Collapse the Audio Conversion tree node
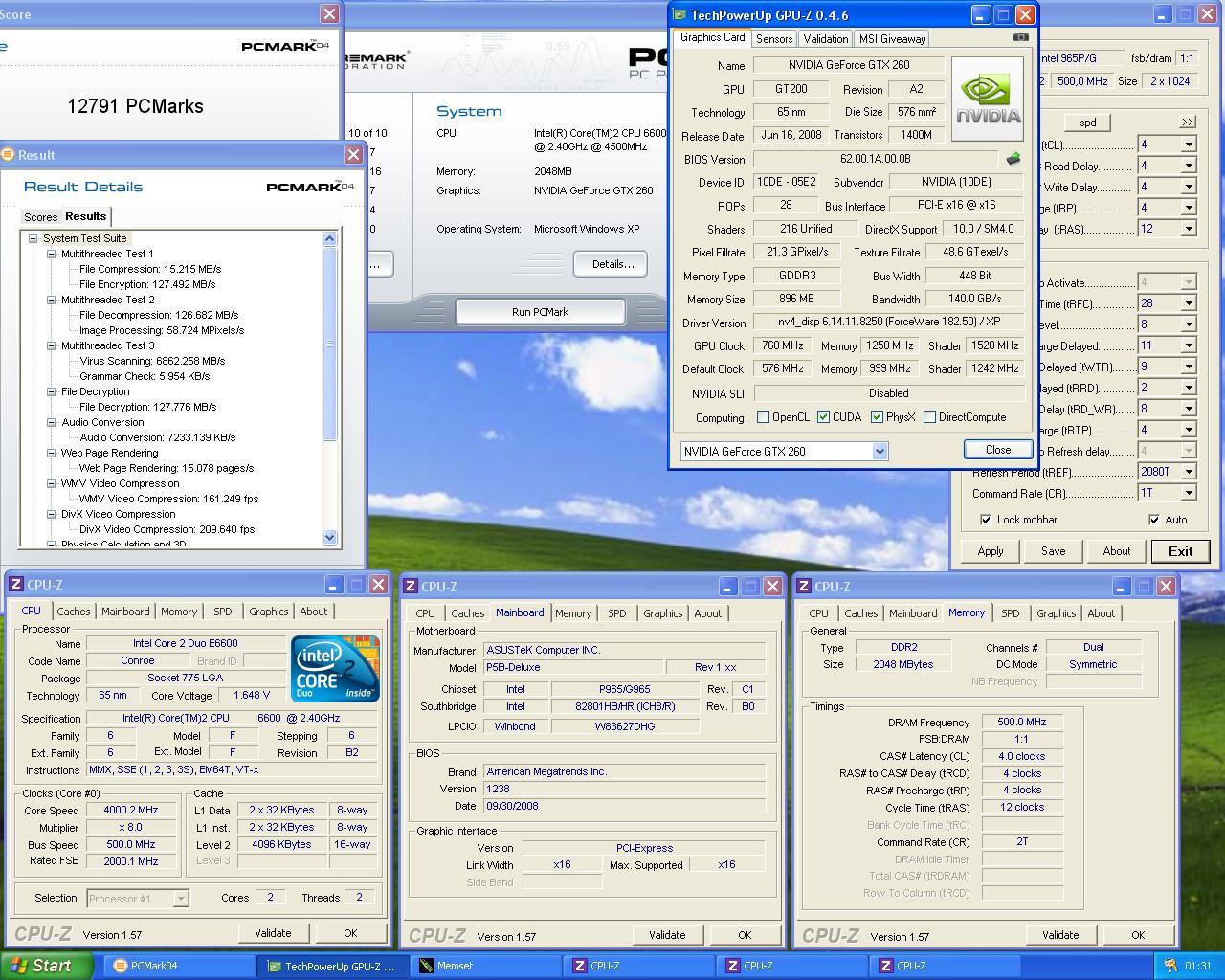This screenshot has height=980, width=1225. click(52, 422)
